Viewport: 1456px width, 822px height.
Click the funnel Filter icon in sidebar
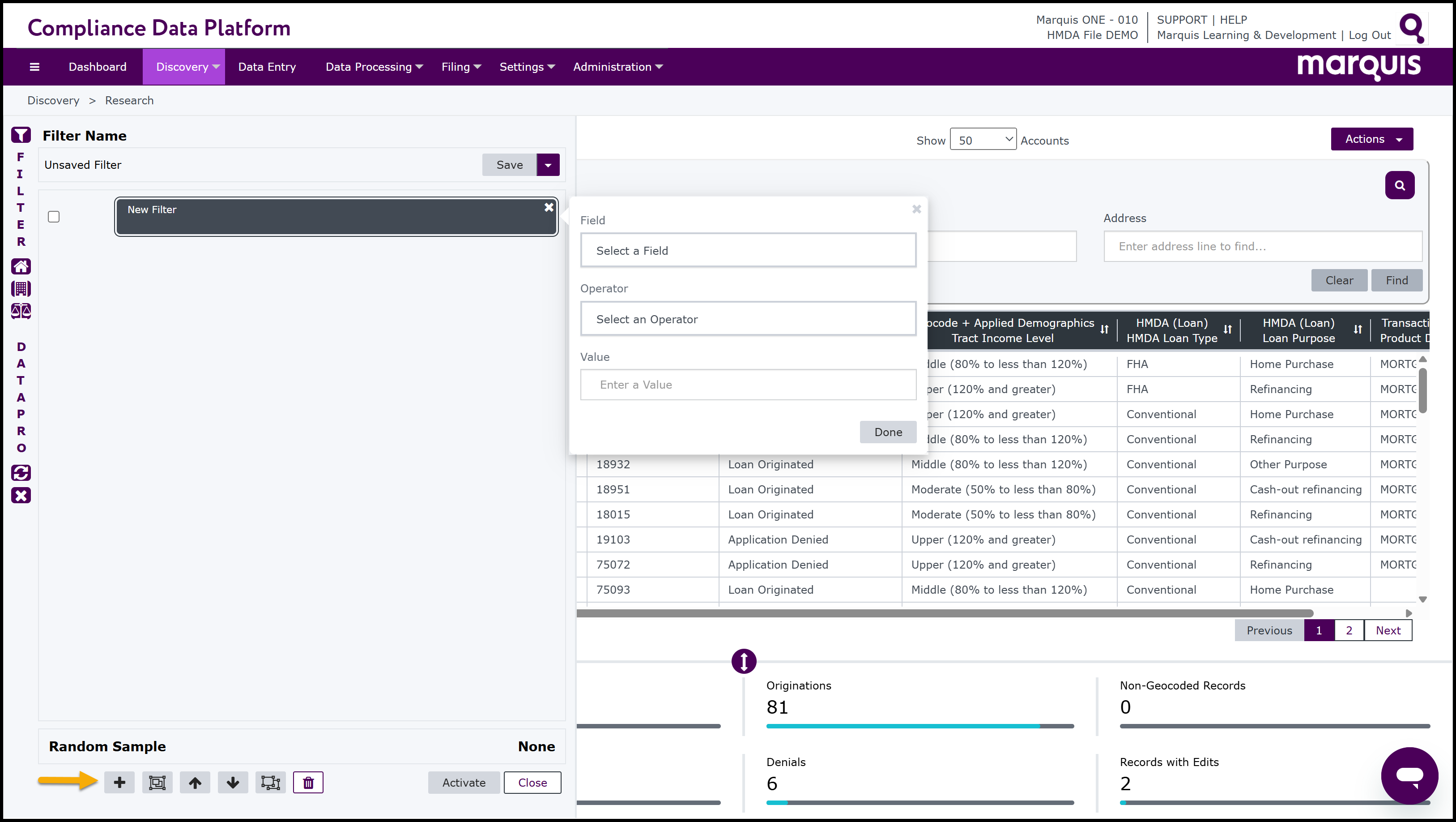coord(21,135)
